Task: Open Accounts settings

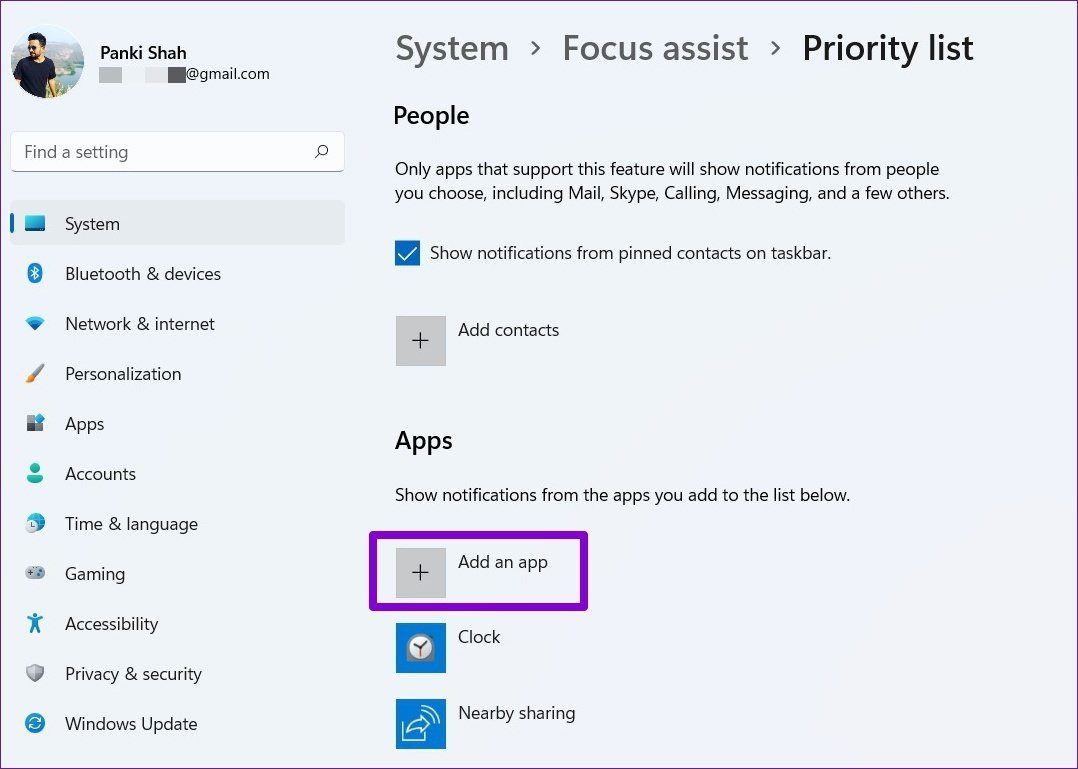Action: point(100,474)
